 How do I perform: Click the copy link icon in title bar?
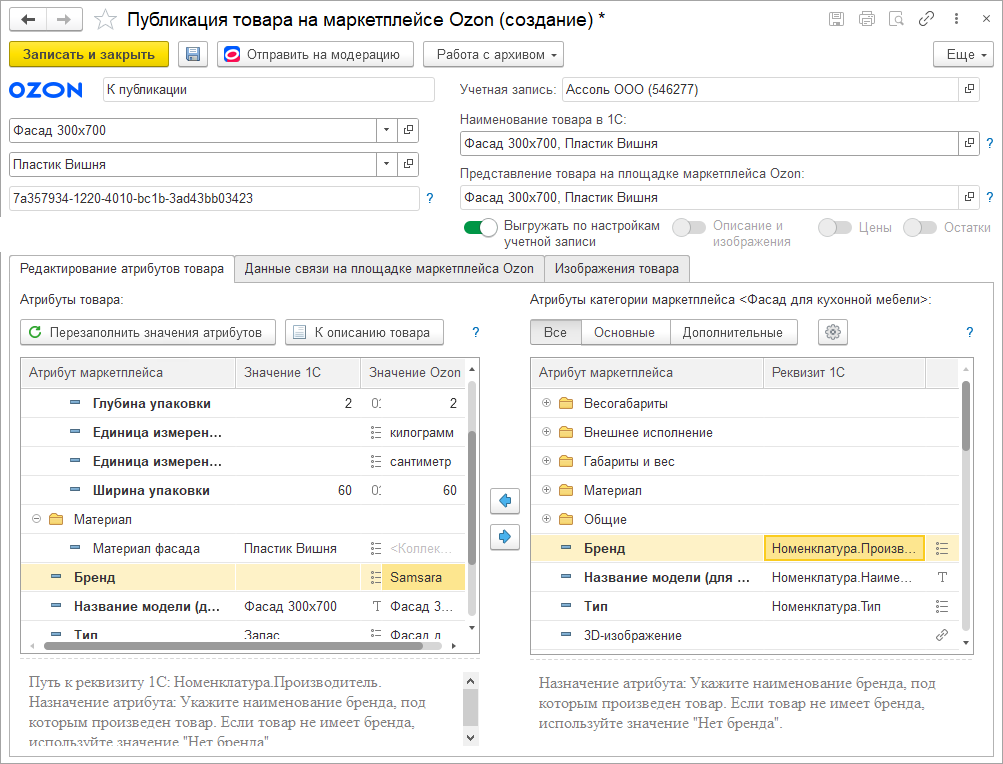coord(926,19)
